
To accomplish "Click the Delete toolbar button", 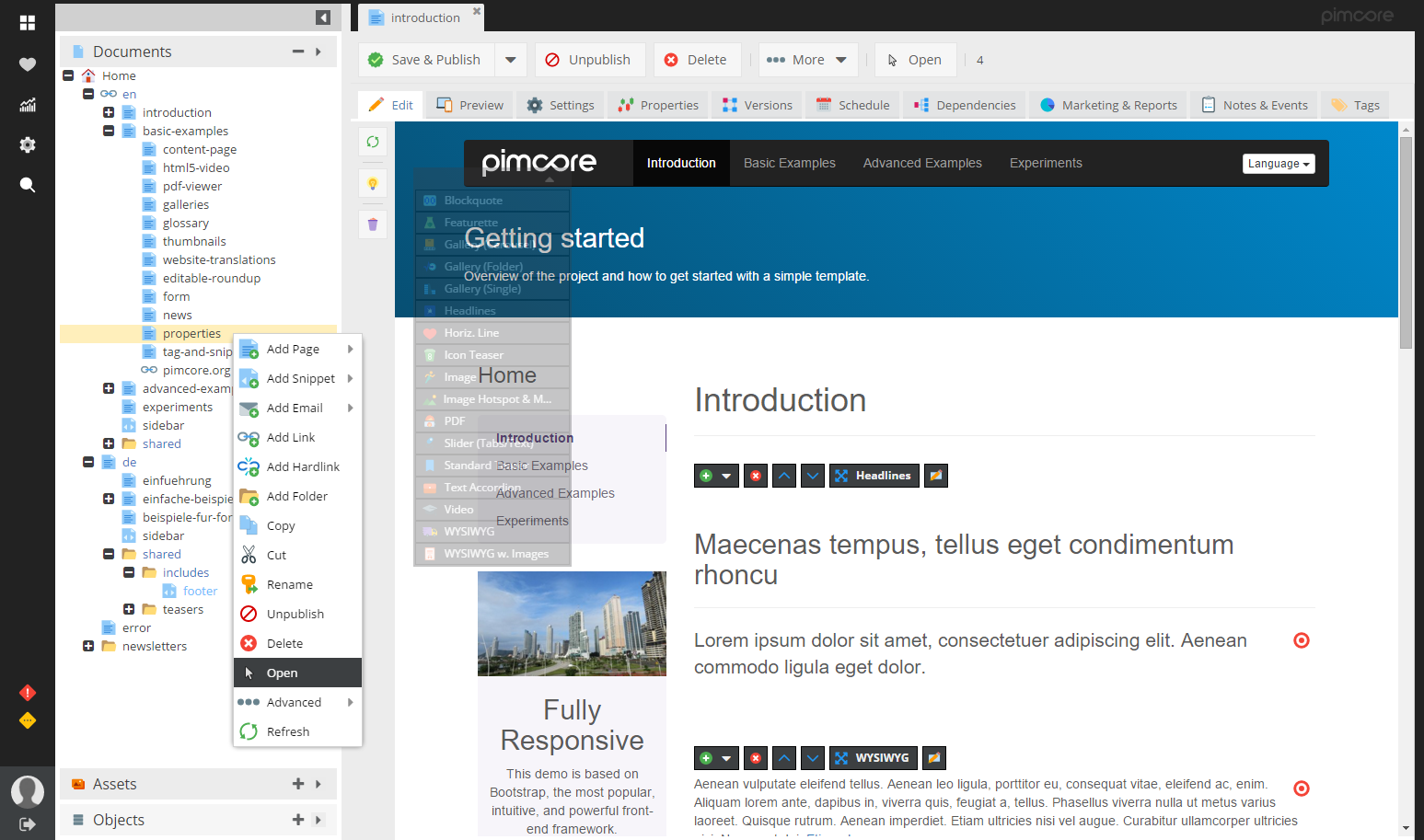I will 696,60.
